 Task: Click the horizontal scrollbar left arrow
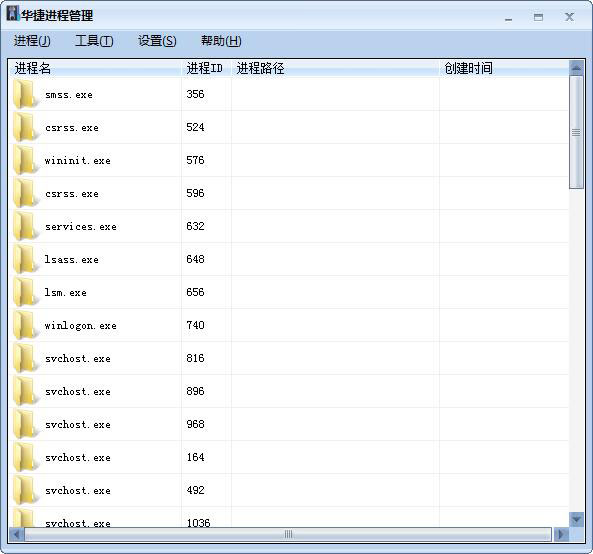16,535
